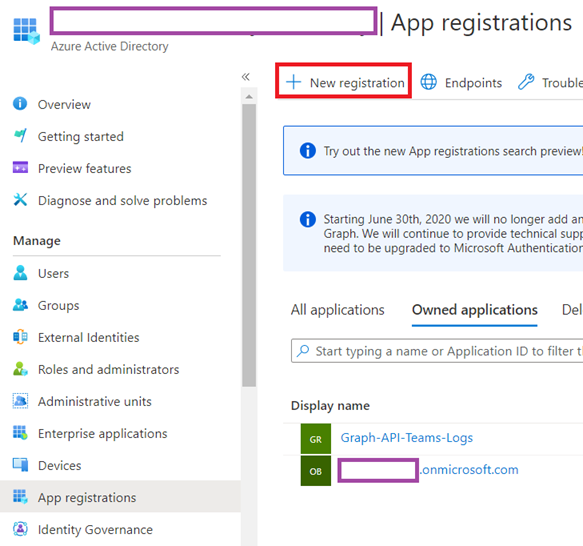
Task: Click the Groups people icon
Action: pos(20,305)
